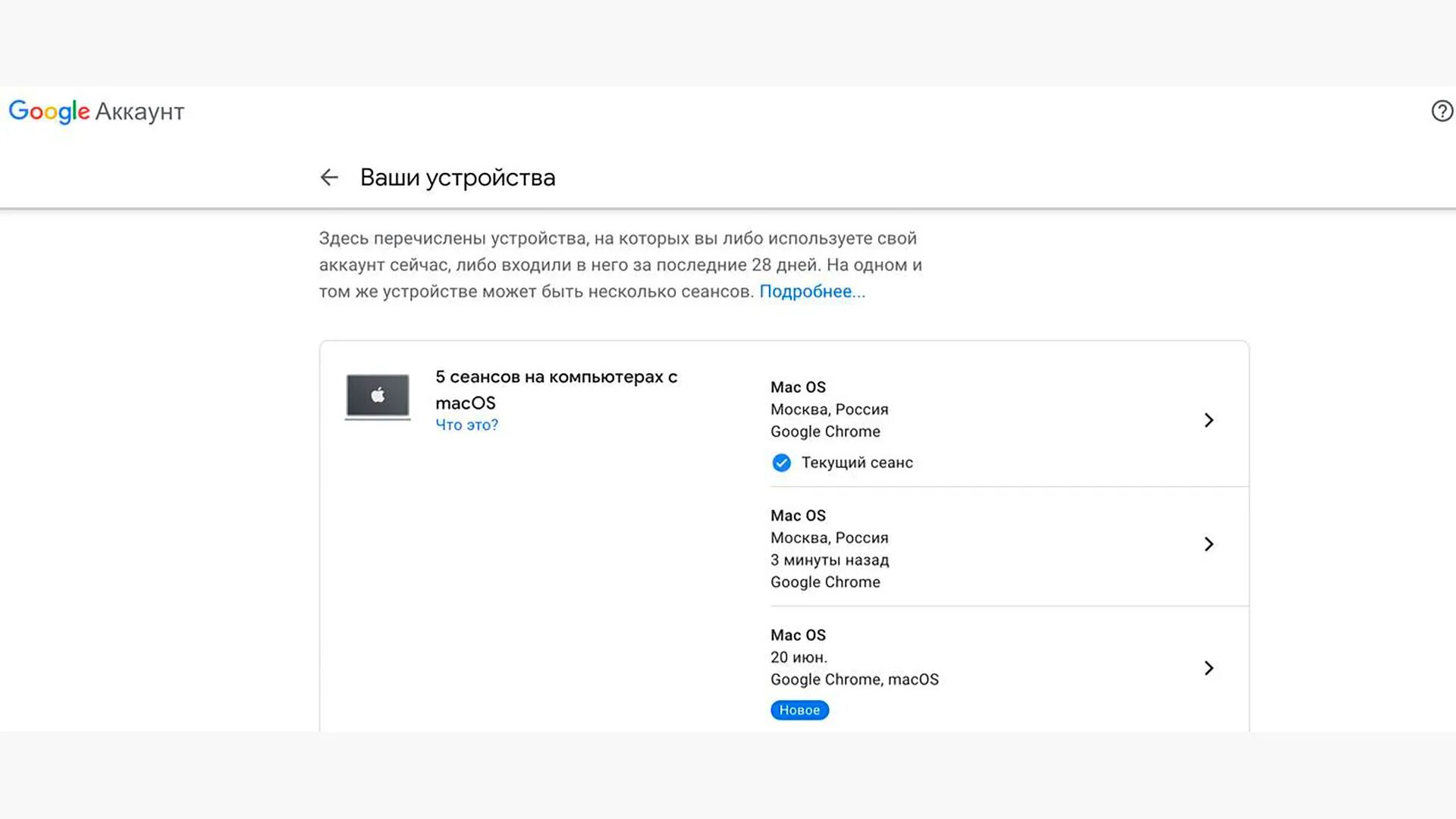Open the Подробнее link
Viewport: 1456px width, 819px height.
click(812, 292)
